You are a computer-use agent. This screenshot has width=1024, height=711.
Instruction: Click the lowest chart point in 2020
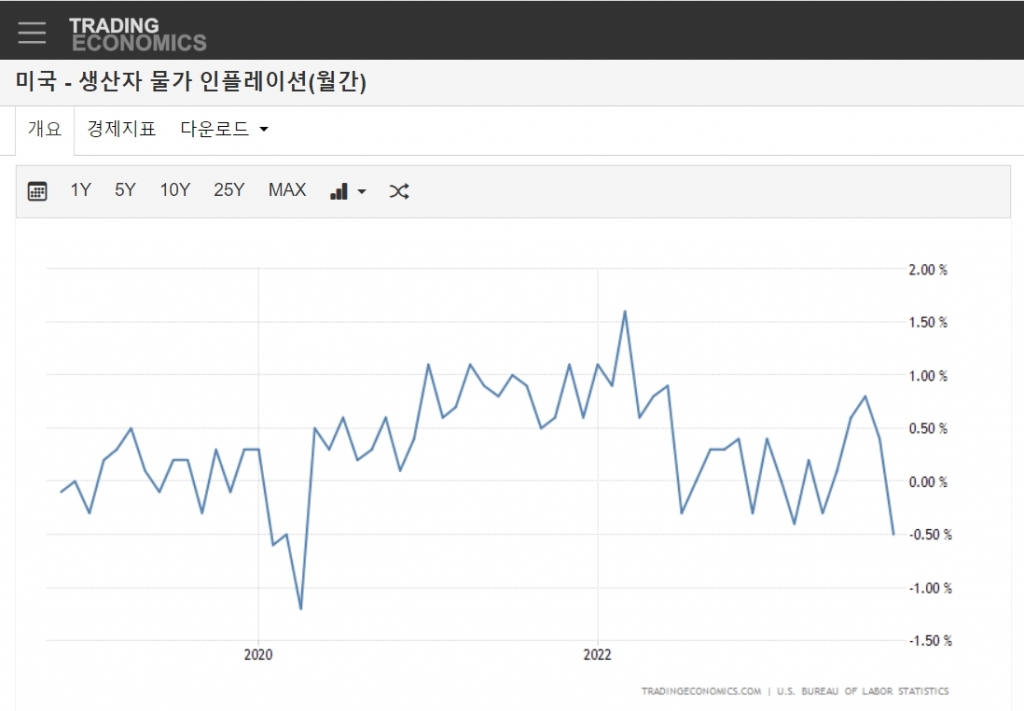(x=301, y=608)
